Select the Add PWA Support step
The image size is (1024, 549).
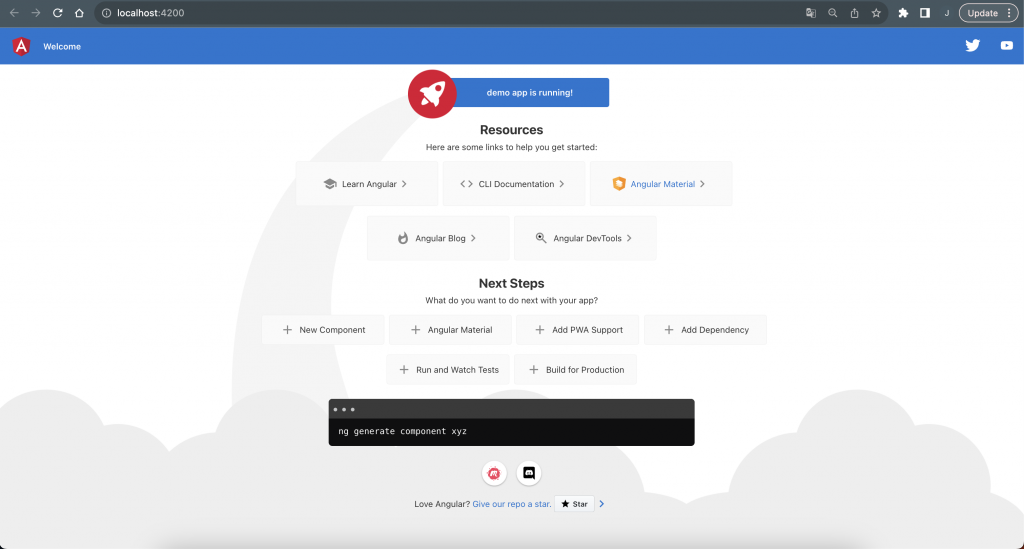click(x=577, y=330)
